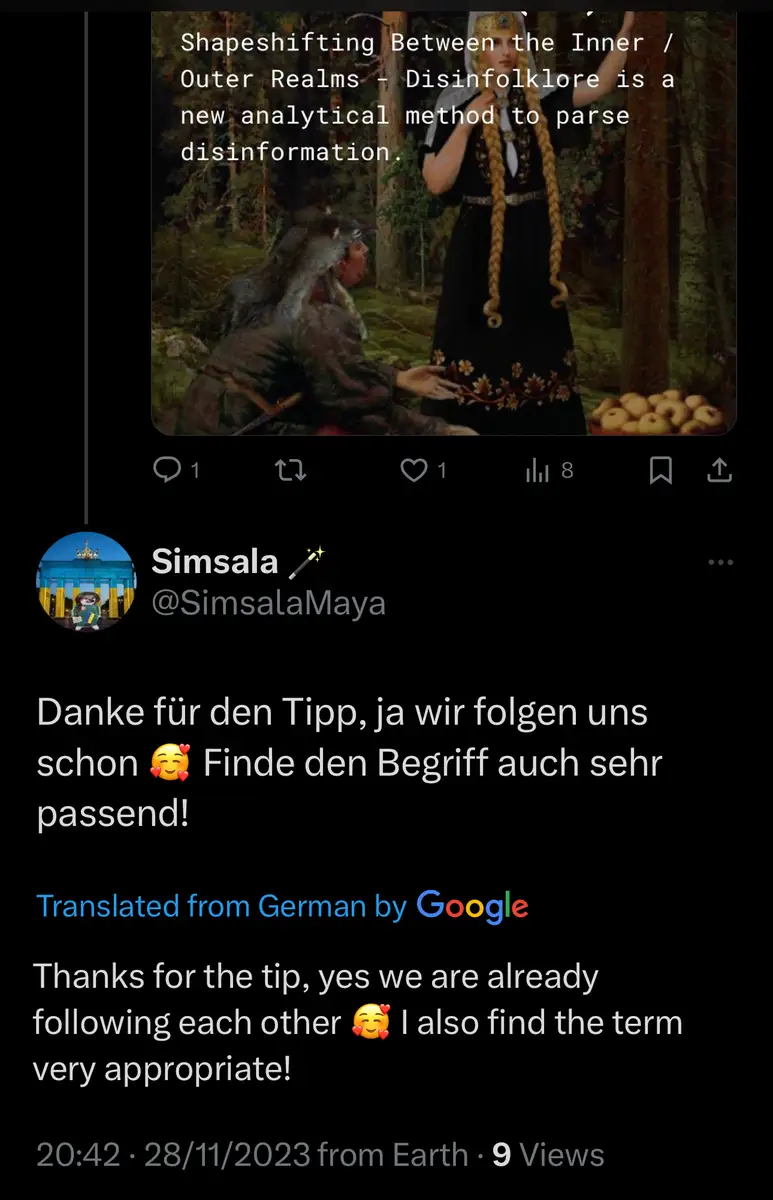Open the Simsala display name
This screenshot has height=1200, width=773.
[214, 562]
